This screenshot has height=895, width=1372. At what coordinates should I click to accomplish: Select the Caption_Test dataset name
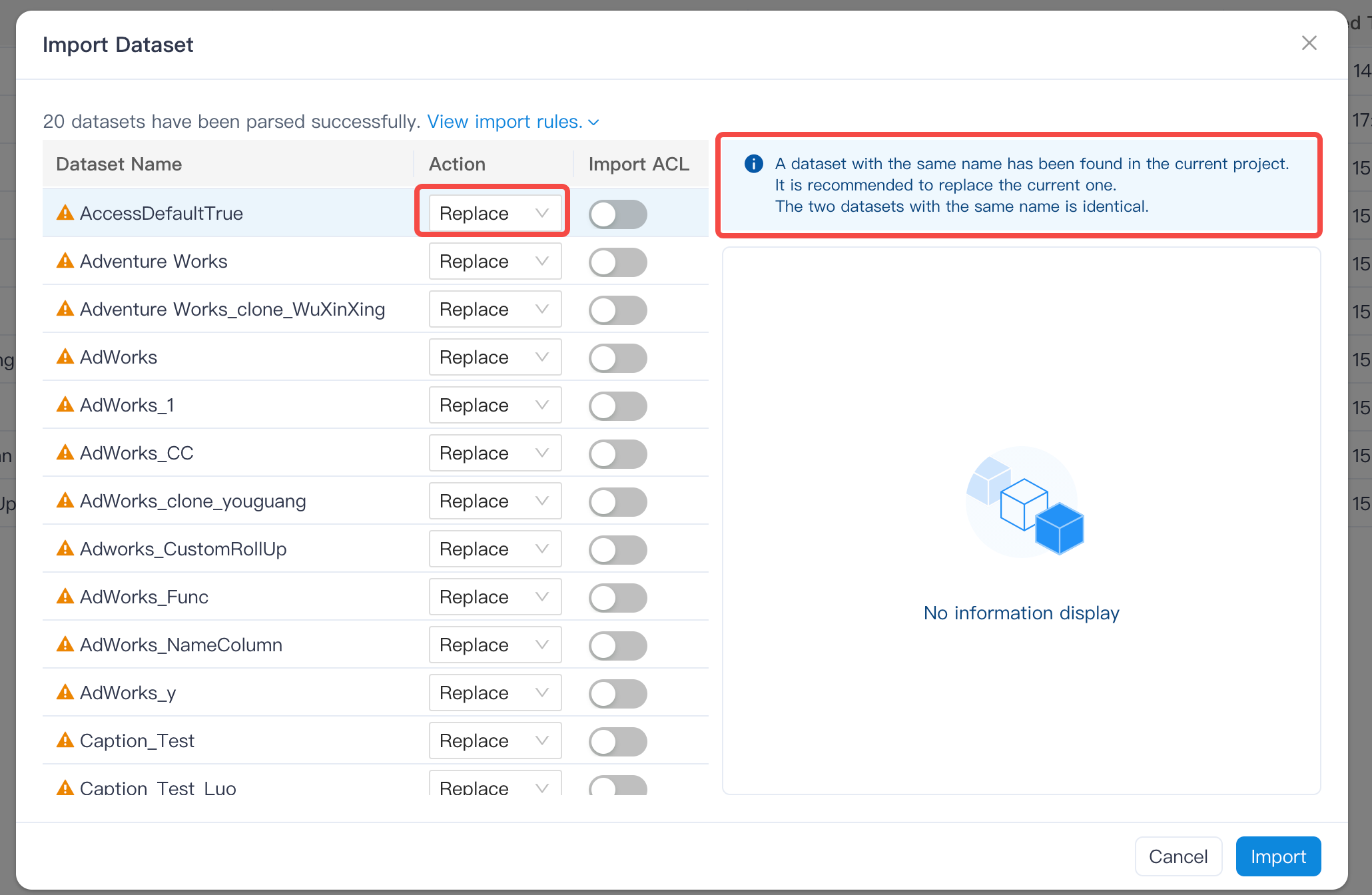tap(137, 741)
